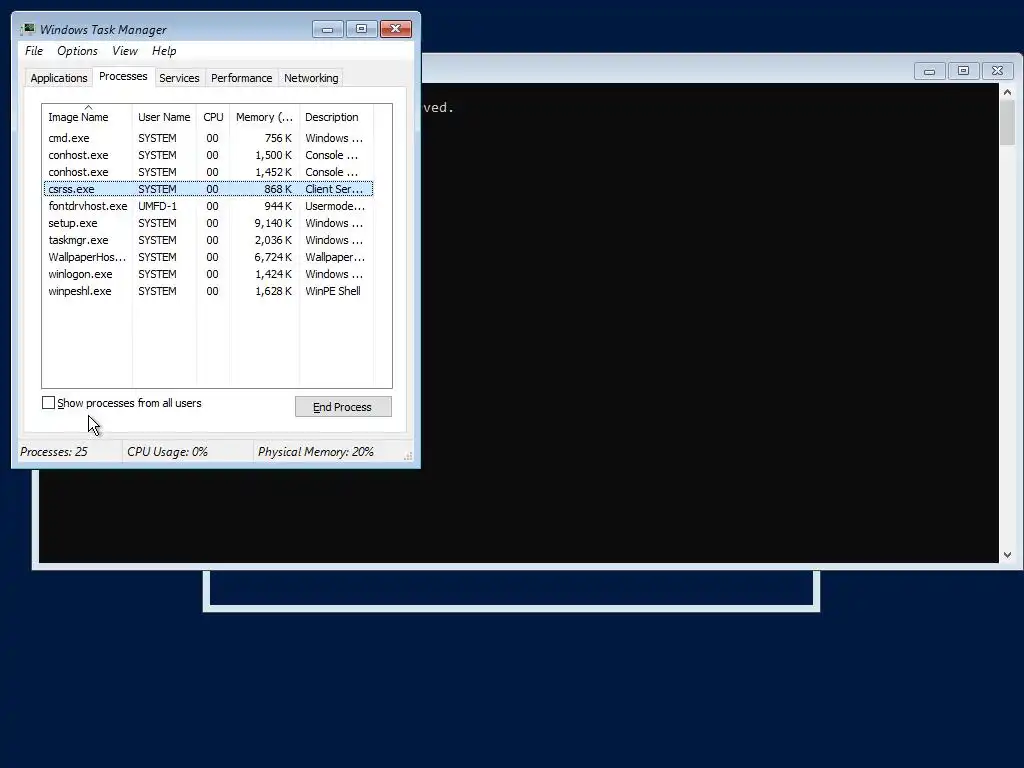This screenshot has width=1024, height=768.
Task: Switch to the Applications tab
Action: (x=59, y=78)
